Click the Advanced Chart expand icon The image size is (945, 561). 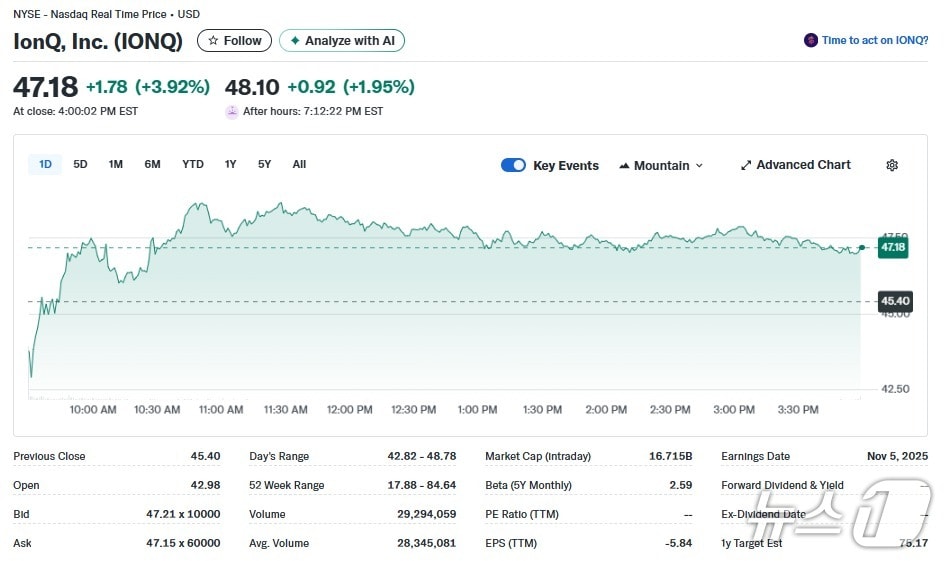coord(746,165)
